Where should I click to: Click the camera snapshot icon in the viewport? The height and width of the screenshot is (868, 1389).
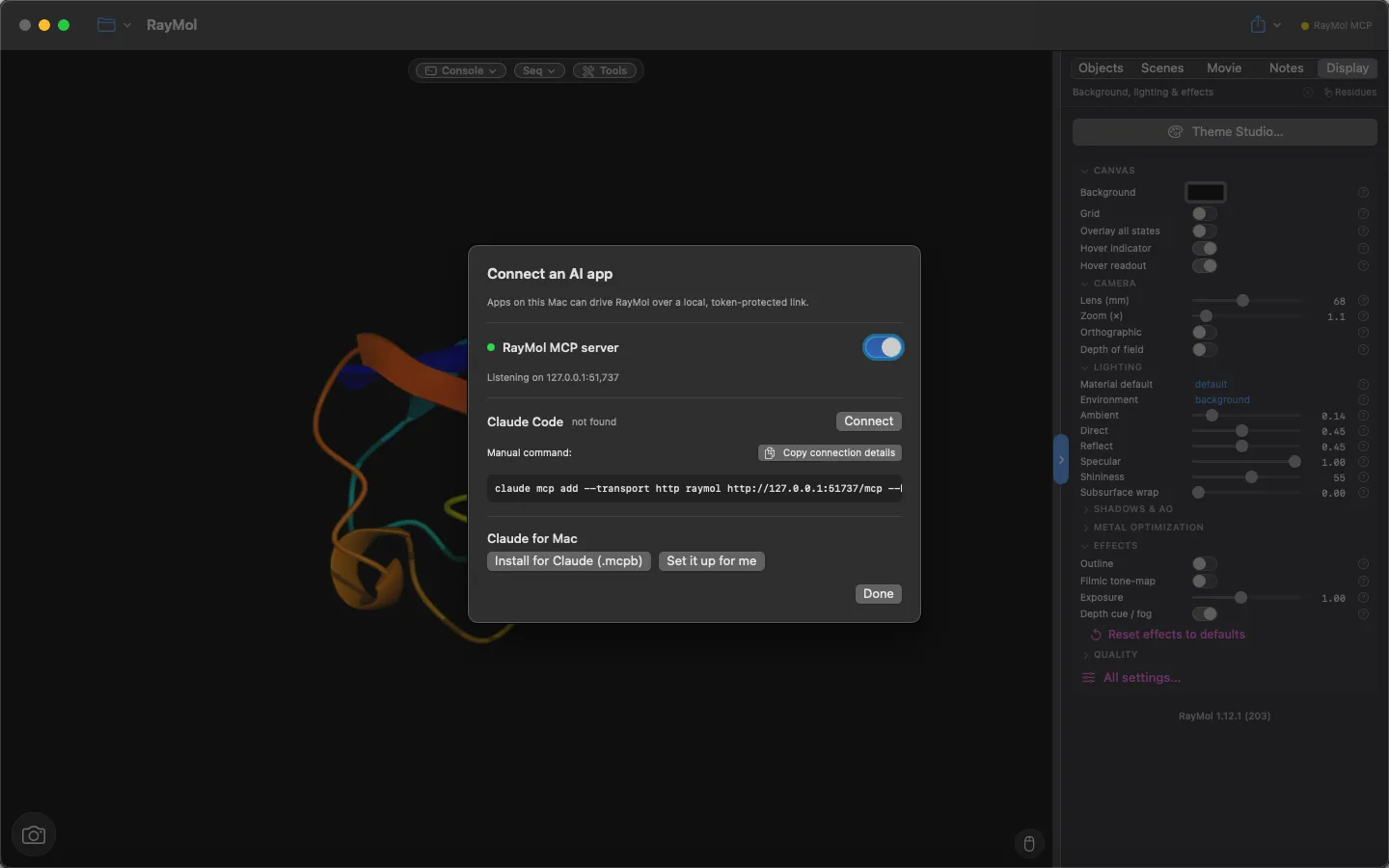34,835
